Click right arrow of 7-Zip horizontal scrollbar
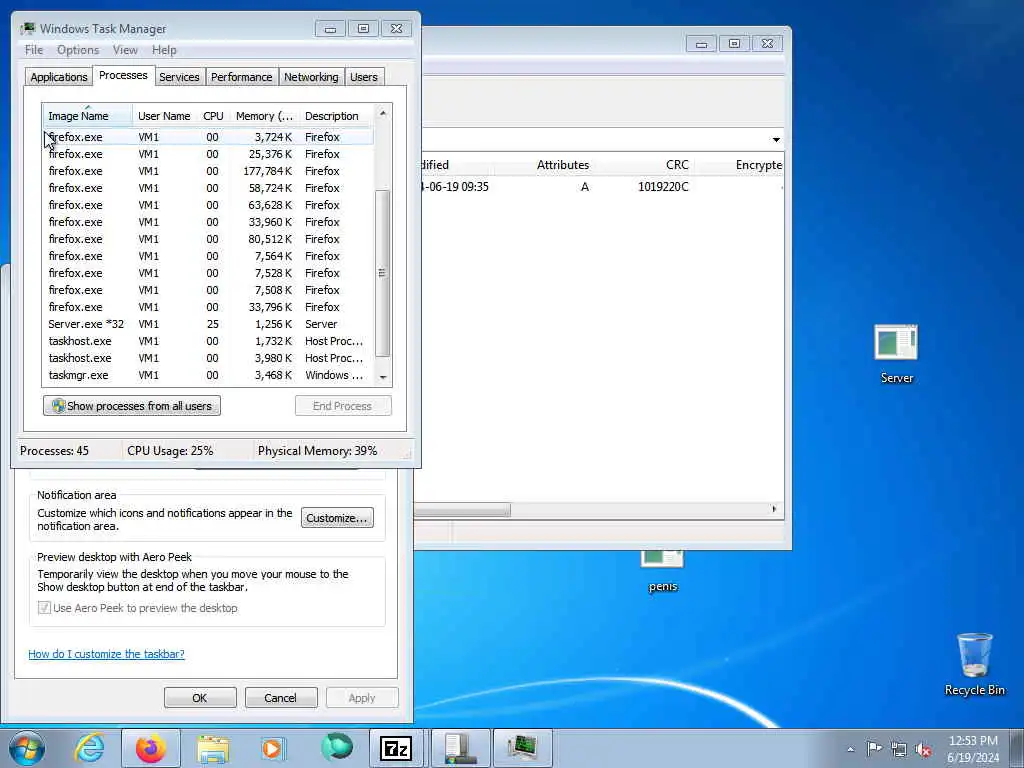Viewport: 1024px width, 768px height. click(775, 509)
